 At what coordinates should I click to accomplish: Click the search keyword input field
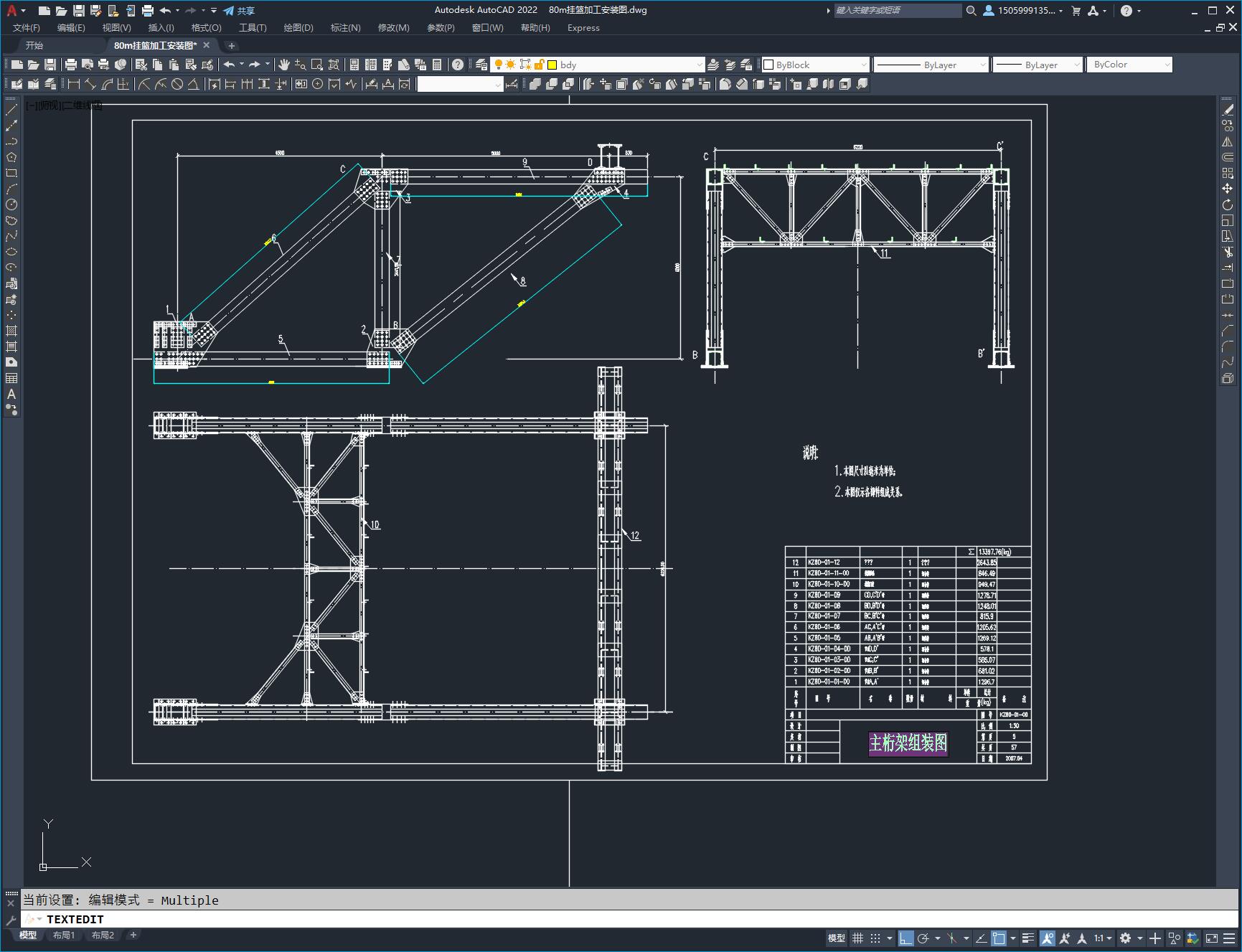[898, 10]
